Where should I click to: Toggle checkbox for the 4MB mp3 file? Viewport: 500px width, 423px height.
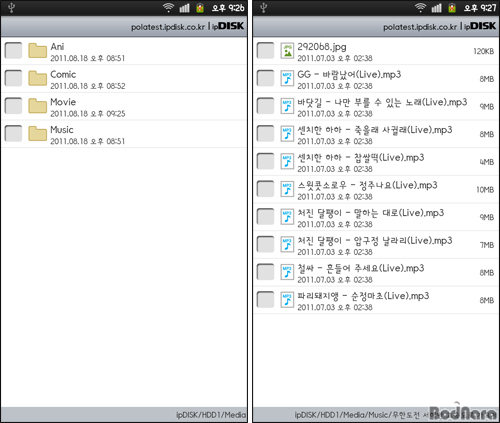click(x=265, y=161)
